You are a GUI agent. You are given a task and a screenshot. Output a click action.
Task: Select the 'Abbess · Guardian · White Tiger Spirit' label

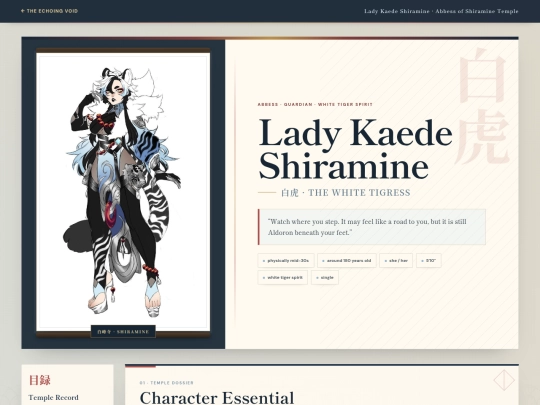(x=315, y=104)
